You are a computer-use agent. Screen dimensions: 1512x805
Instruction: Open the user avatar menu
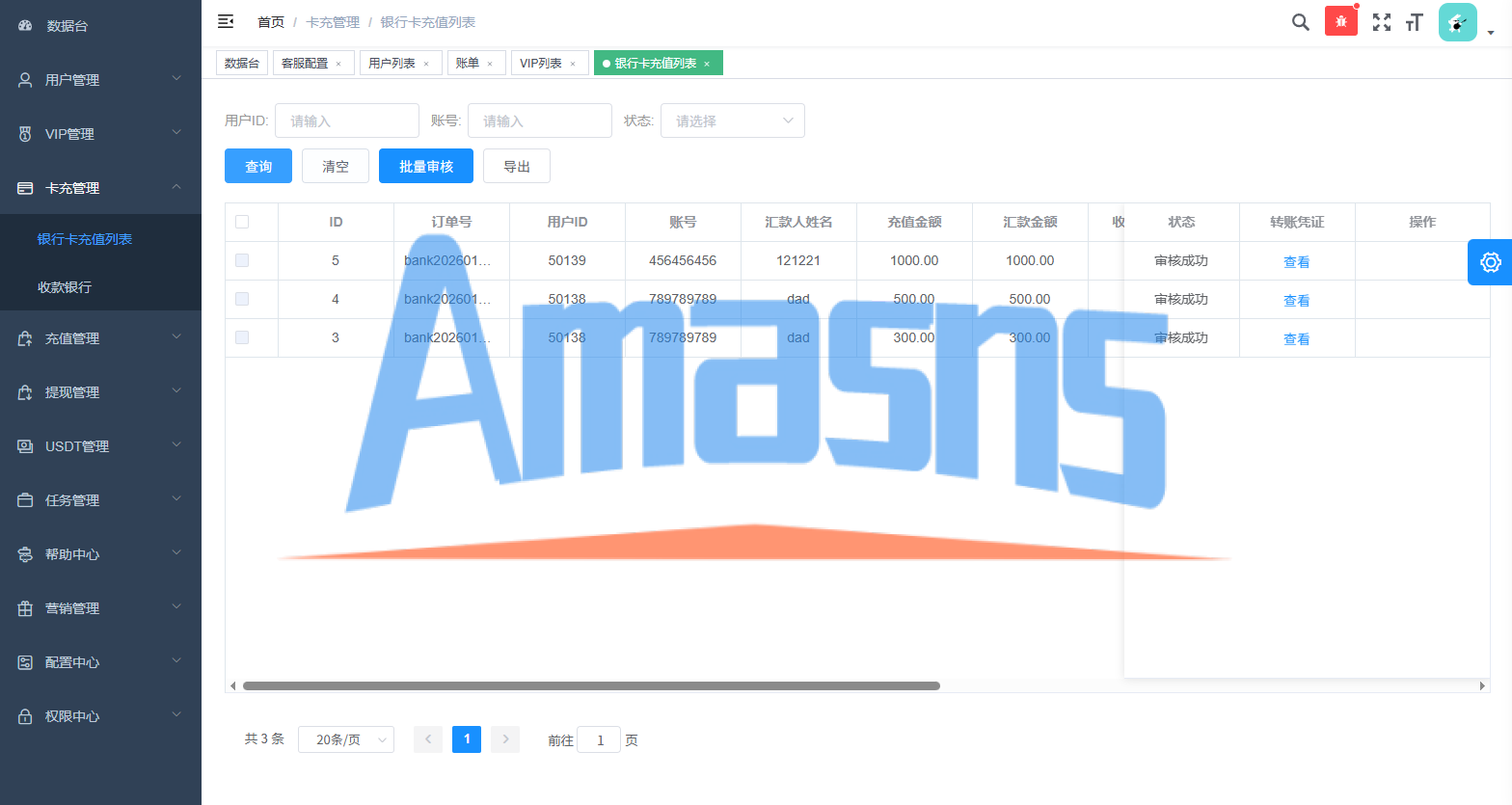(x=1458, y=22)
